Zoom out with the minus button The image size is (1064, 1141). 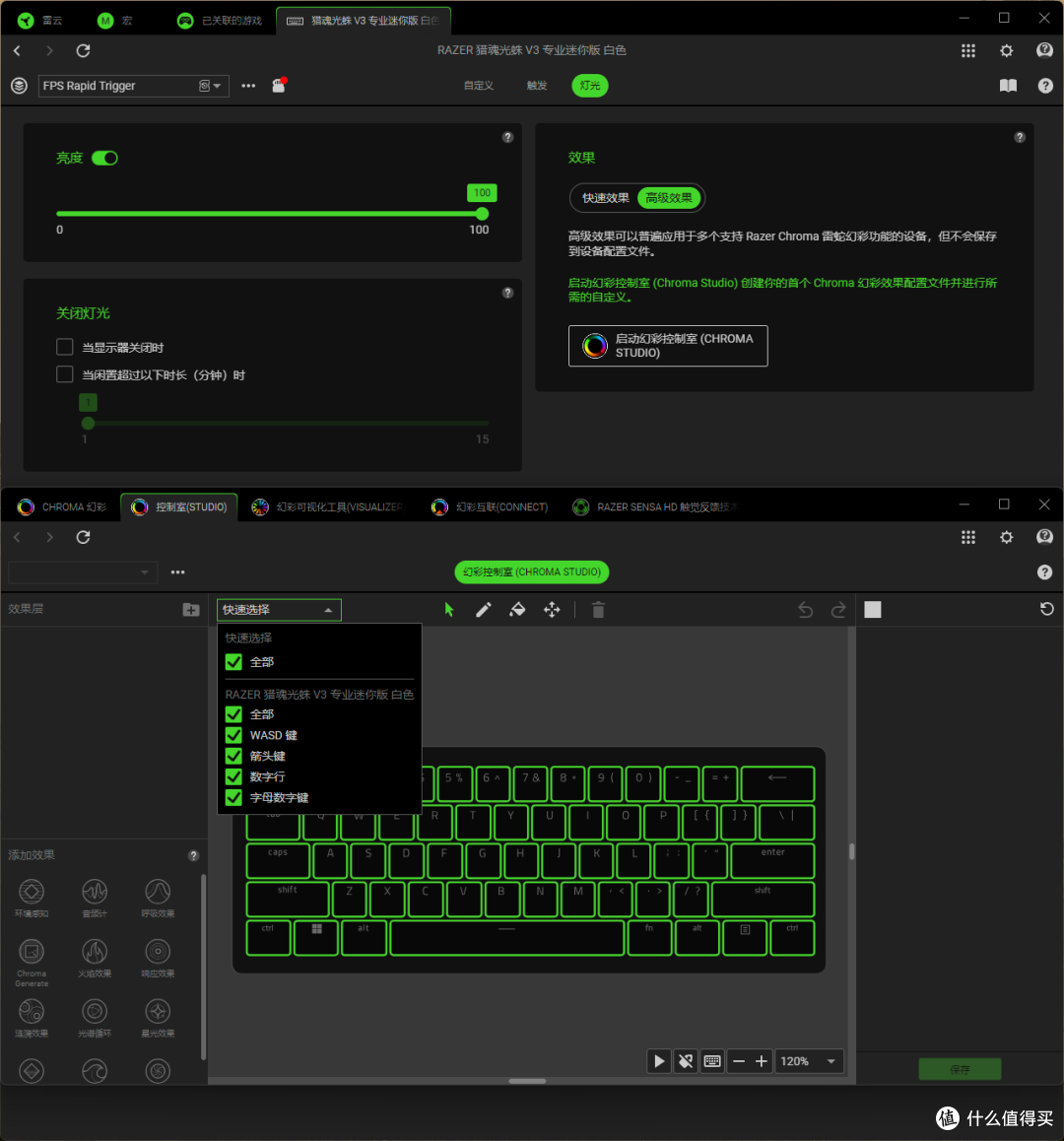(x=739, y=1061)
